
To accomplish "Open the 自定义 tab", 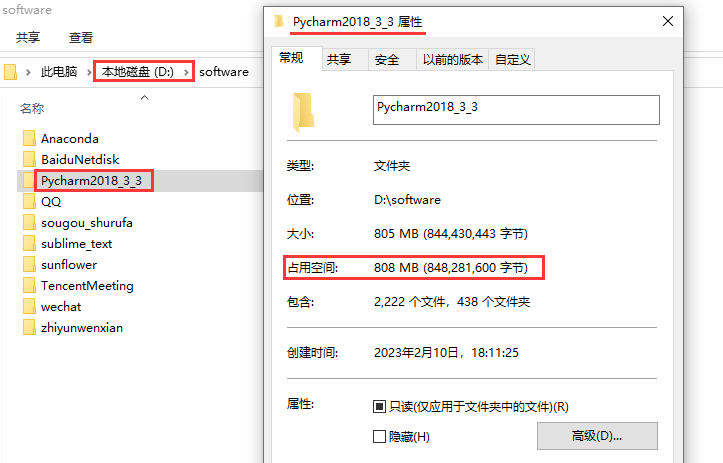I will [x=512, y=59].
